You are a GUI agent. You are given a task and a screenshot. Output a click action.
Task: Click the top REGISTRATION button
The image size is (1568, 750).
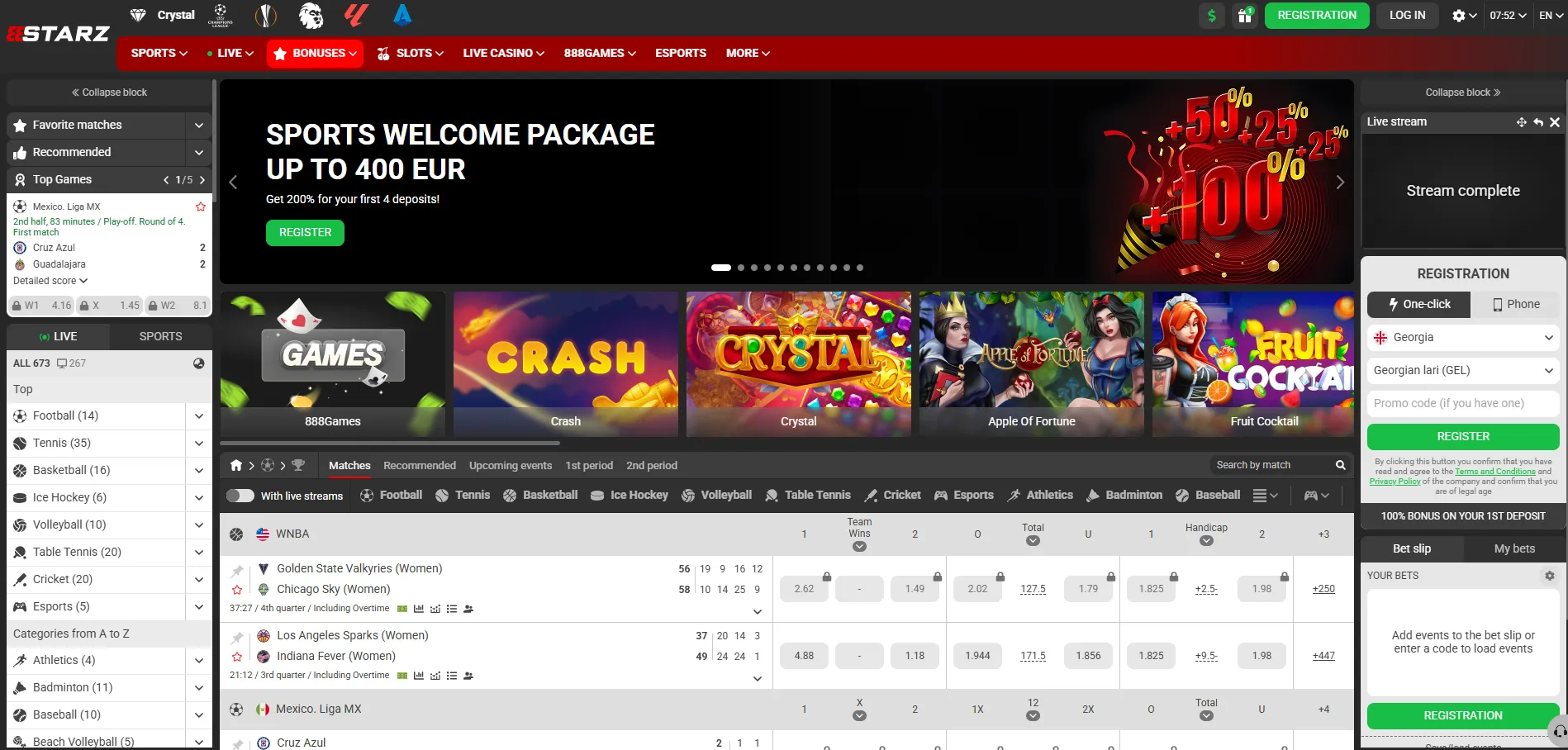[1317, 15]
